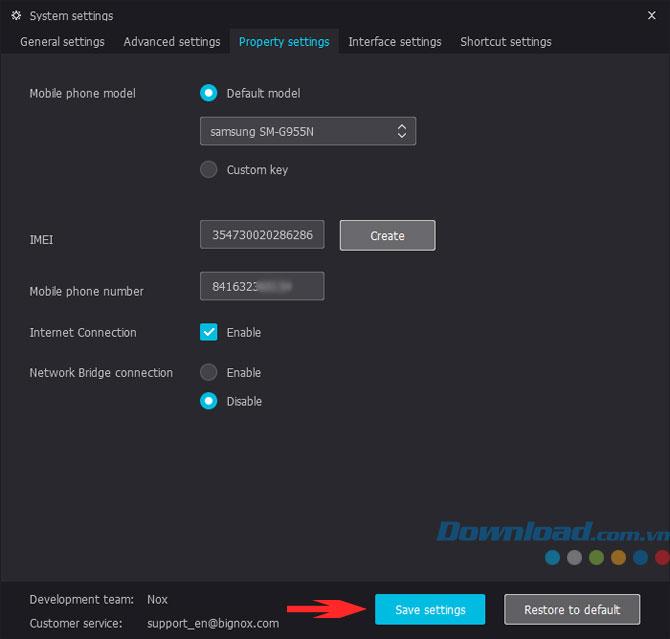Screen dimensions: 670x639
Task: Click the Save settings button
Action: click(x=430, y=609)
